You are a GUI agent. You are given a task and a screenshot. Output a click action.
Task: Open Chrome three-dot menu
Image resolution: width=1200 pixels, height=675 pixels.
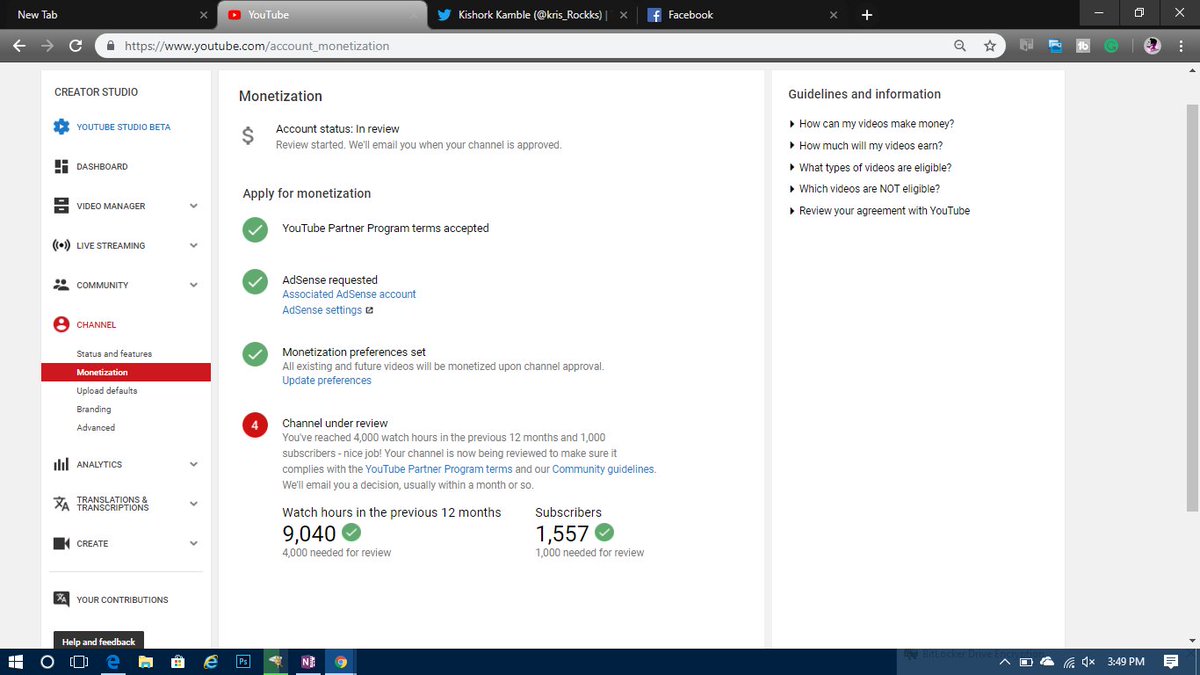coord(1182,46)
